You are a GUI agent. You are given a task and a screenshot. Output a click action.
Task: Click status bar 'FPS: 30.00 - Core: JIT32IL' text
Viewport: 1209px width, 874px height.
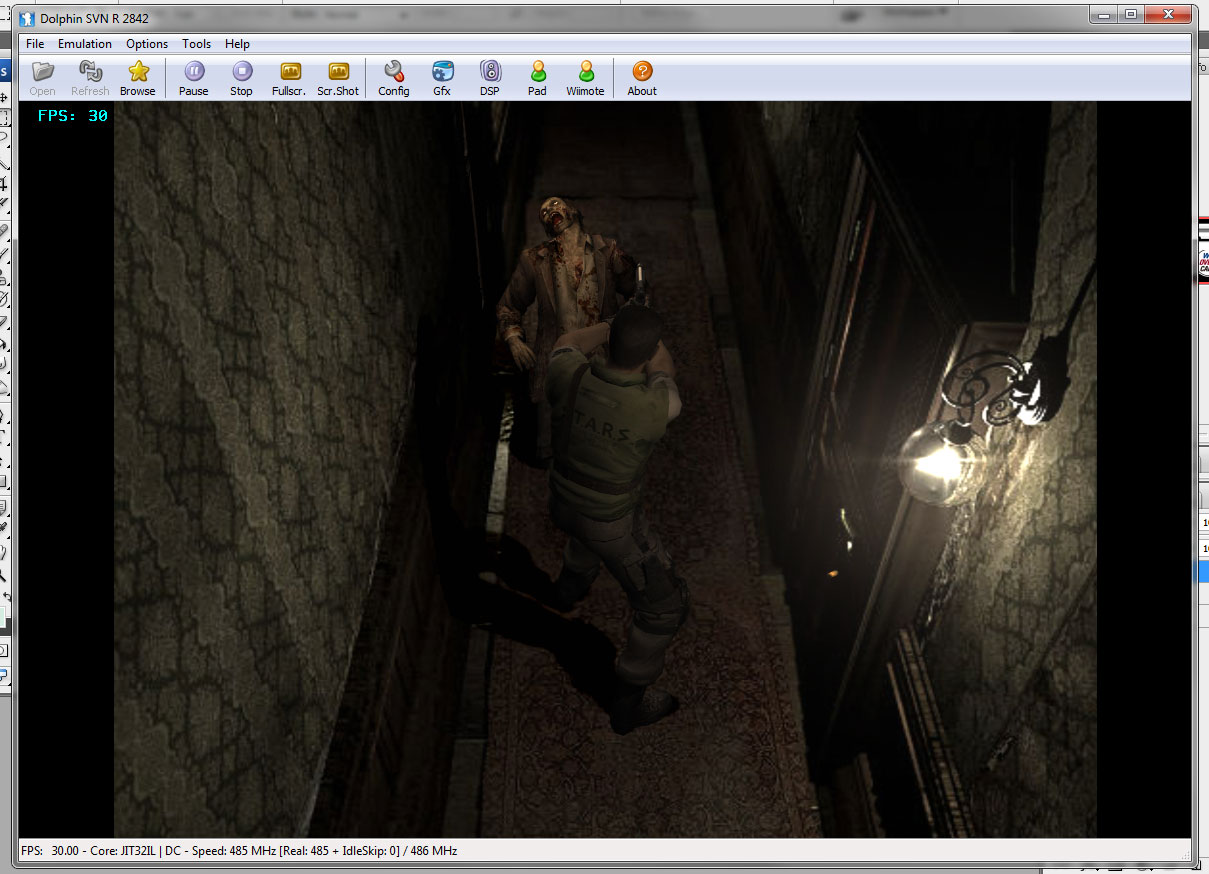click(103, 851)
